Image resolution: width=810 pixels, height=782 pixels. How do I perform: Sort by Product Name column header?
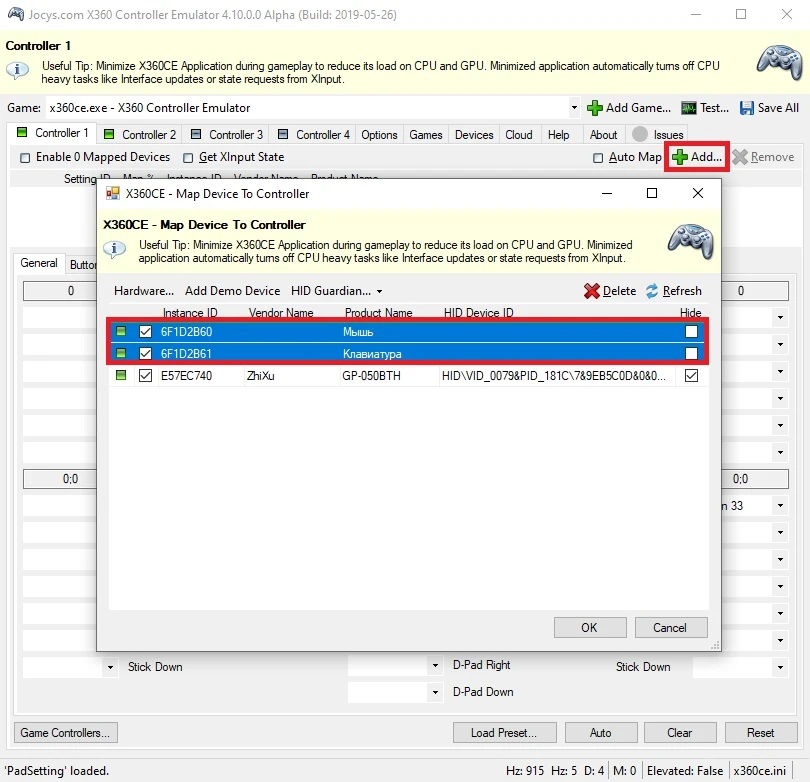[x=378, y=312]
